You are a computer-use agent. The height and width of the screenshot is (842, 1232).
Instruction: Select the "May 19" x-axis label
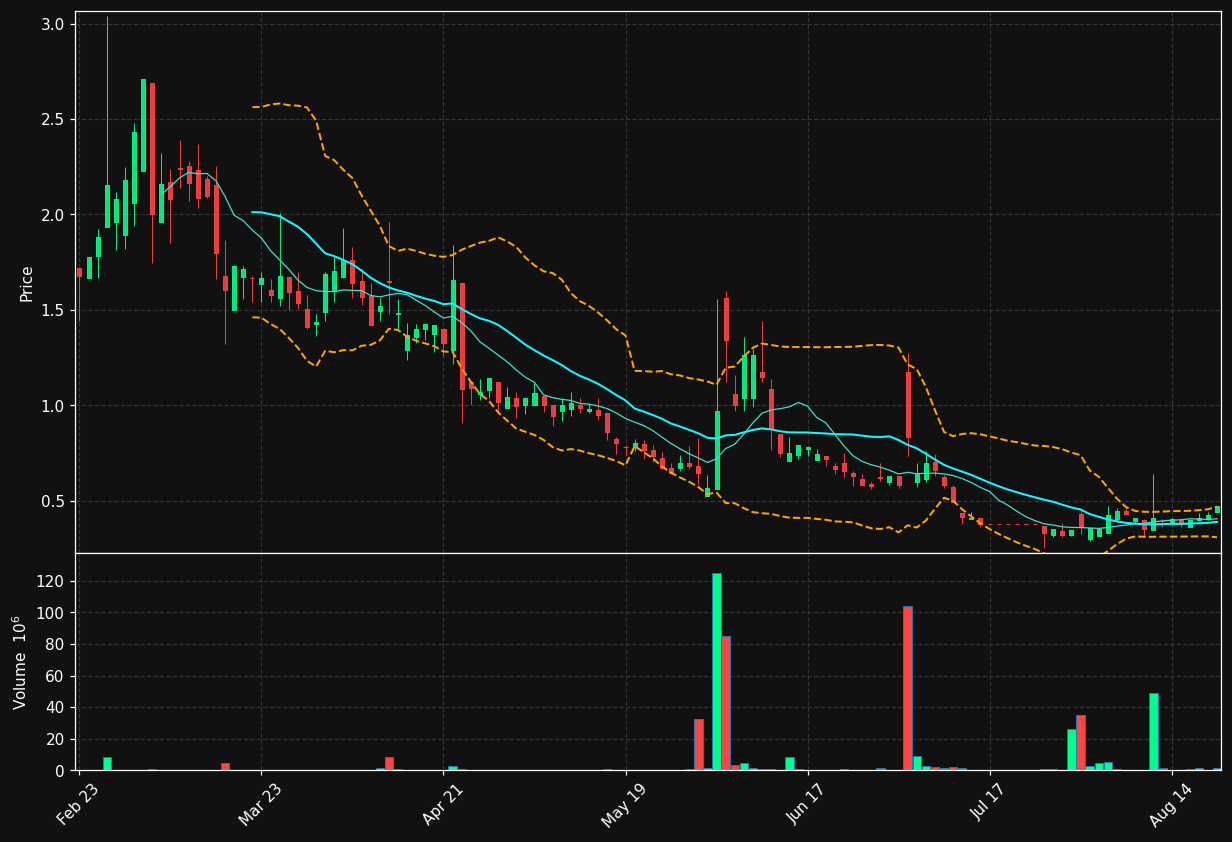point(624,804)
